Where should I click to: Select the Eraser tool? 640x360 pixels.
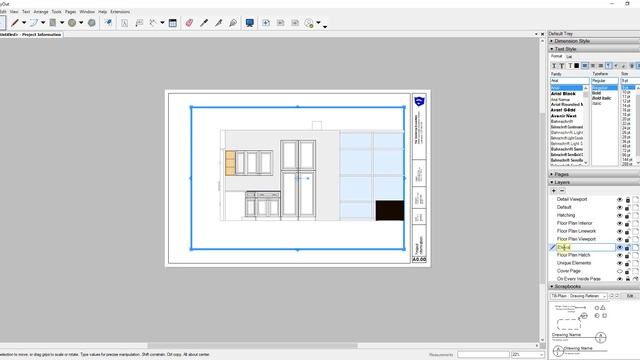tap(189, 23)
